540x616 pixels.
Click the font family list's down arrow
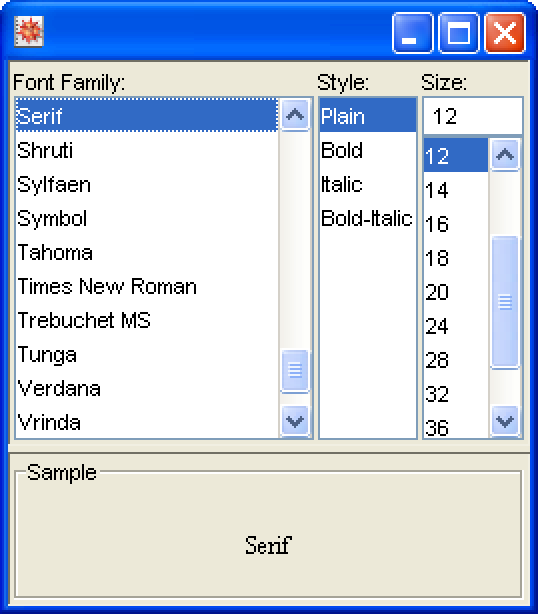coord(295,421)
